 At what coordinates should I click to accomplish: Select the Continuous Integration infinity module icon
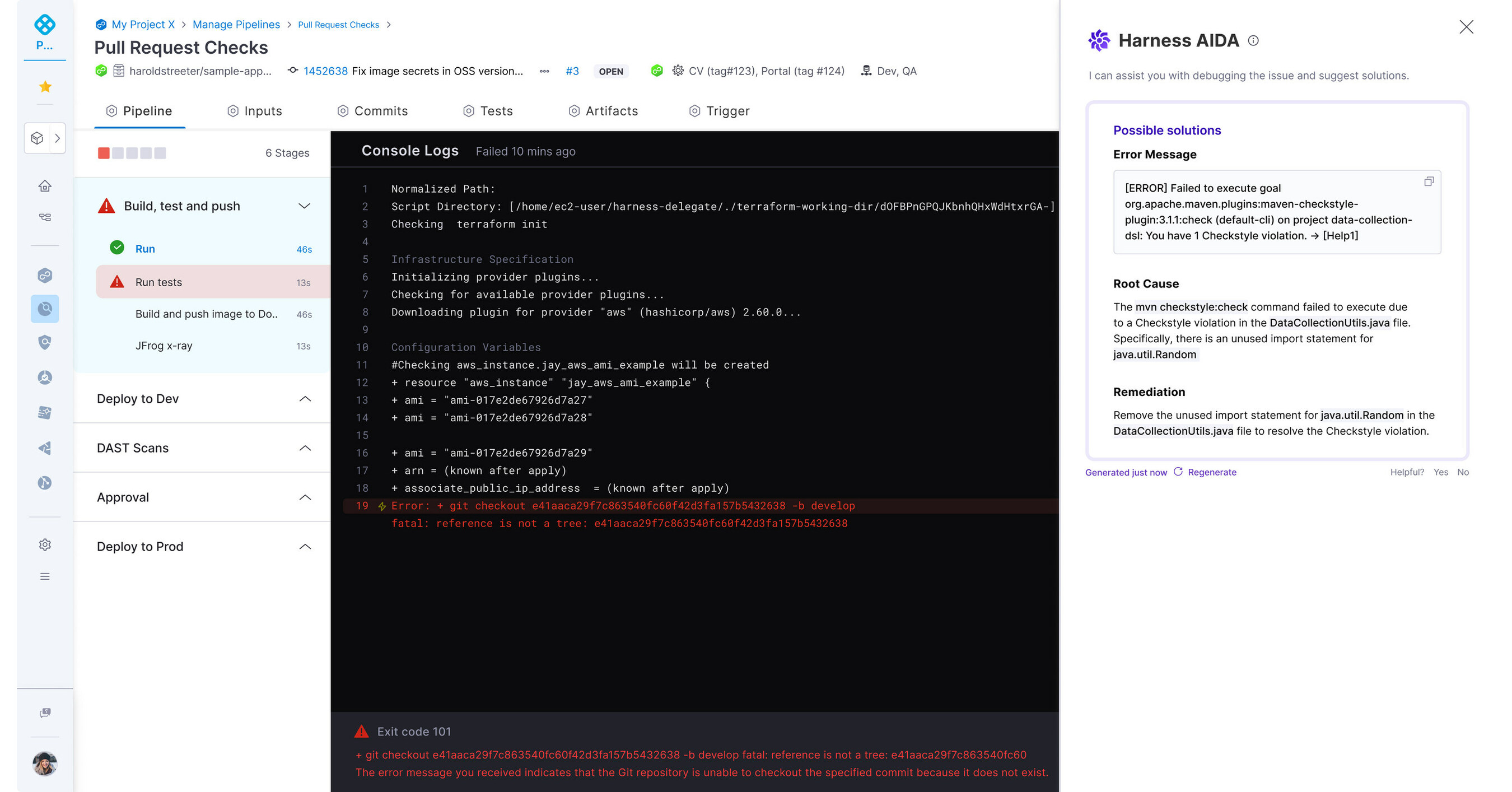[45, 276]
